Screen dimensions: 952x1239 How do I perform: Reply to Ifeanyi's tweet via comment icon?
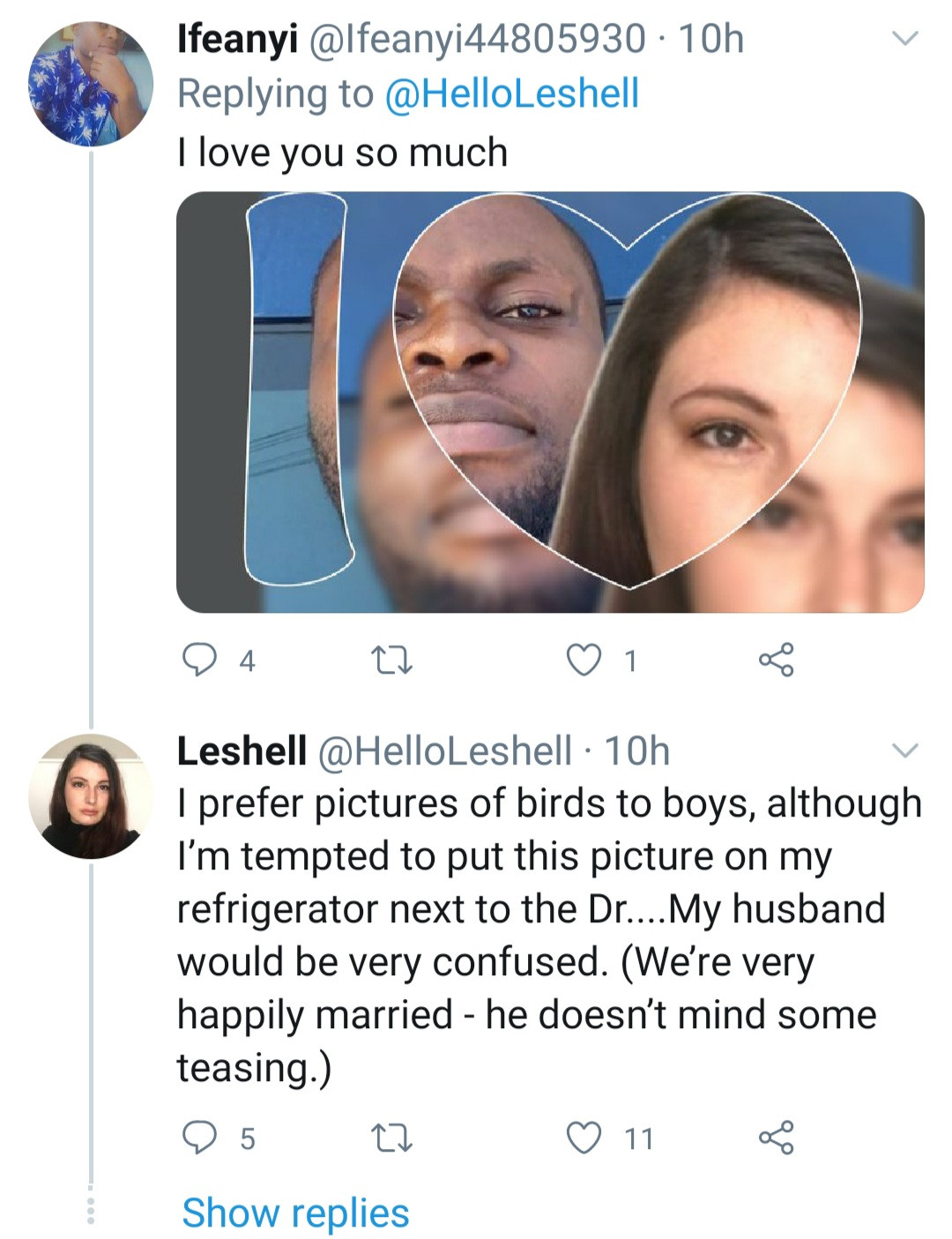[200, 660]
